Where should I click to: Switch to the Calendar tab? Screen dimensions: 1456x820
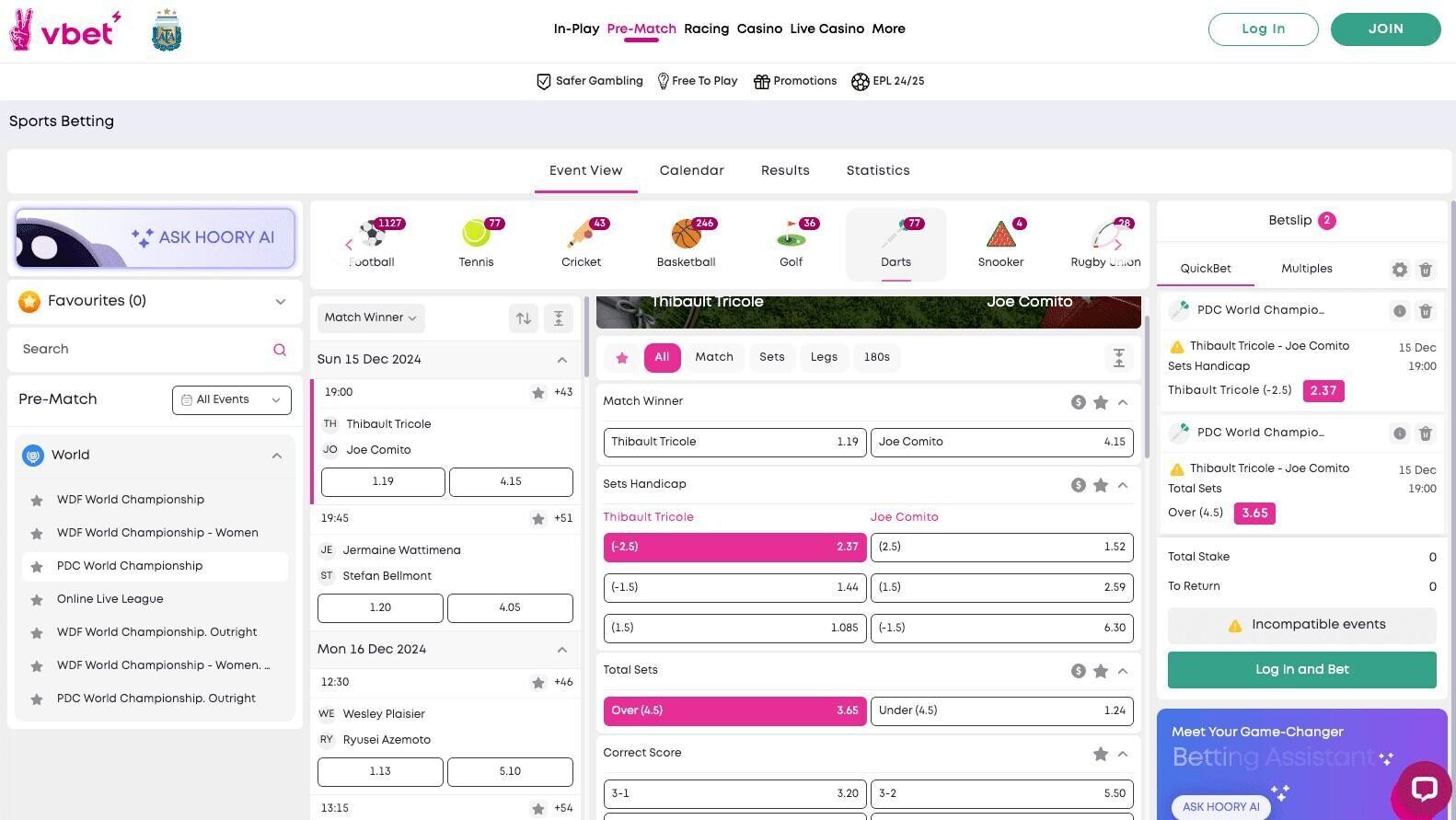point(691,171)
